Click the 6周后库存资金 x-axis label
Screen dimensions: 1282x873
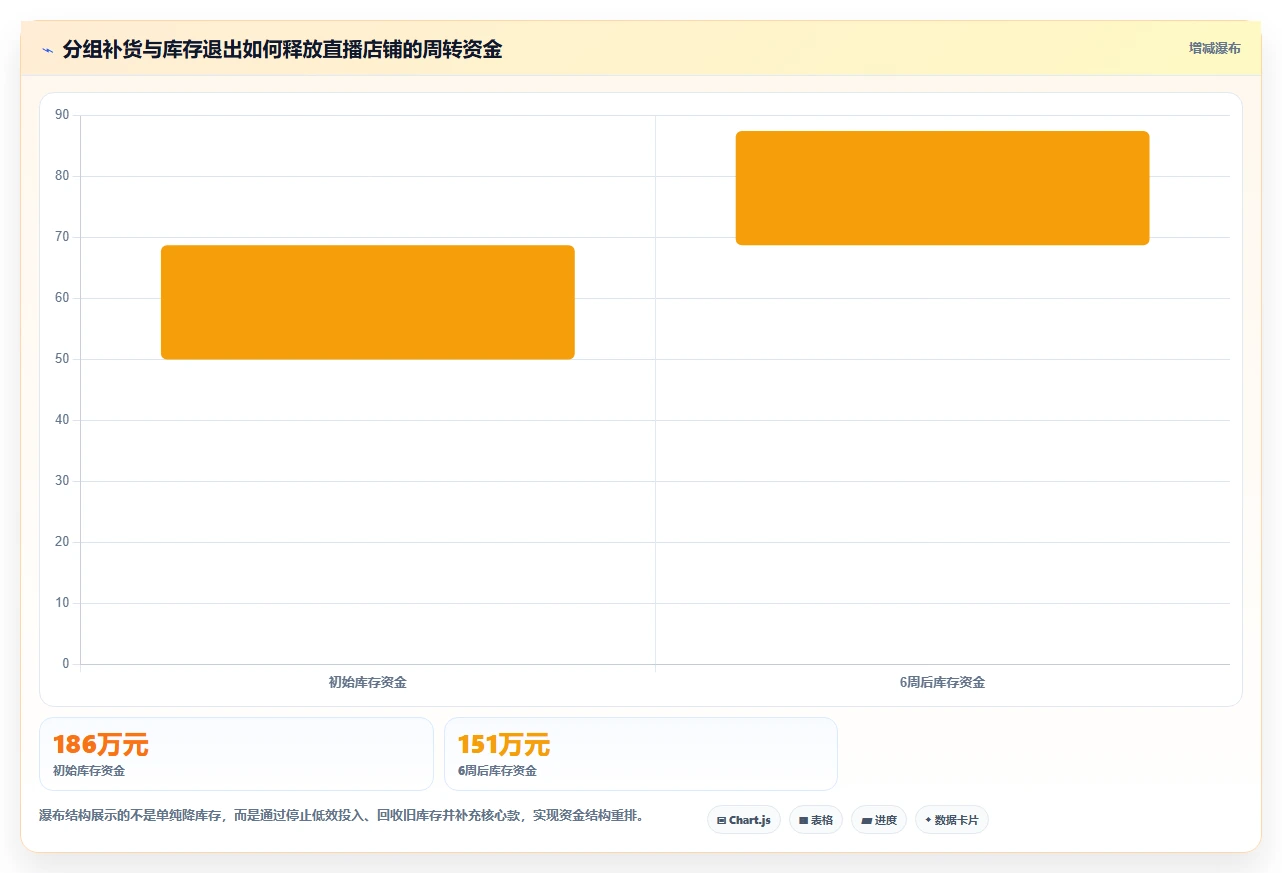[942, 683]
